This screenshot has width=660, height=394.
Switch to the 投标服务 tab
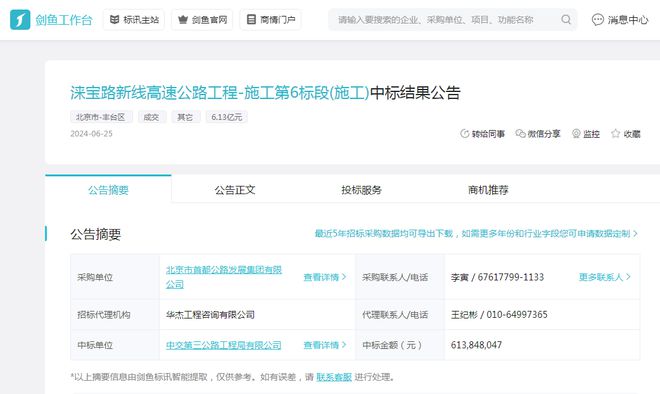click(x=362, y=190)
